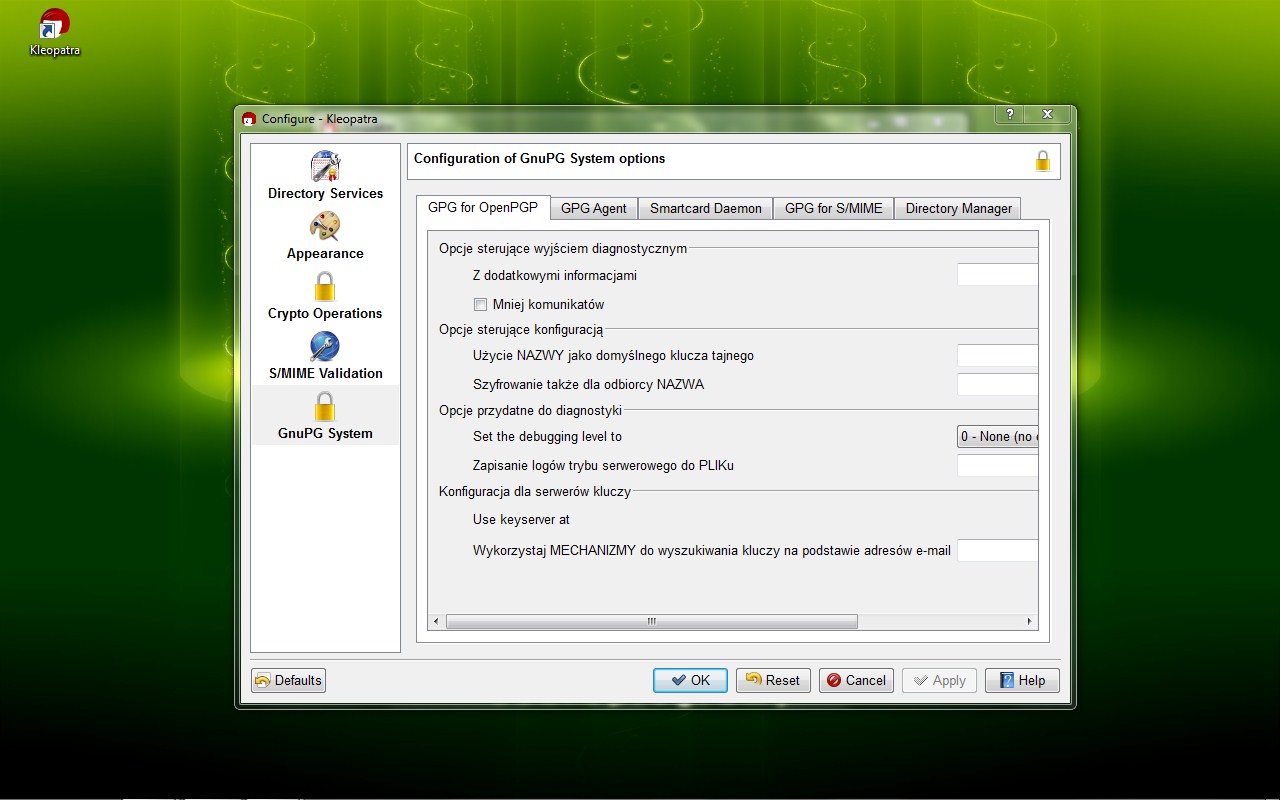
Task: Click the Use keyserver at input field
Action: tap(997, 519)
